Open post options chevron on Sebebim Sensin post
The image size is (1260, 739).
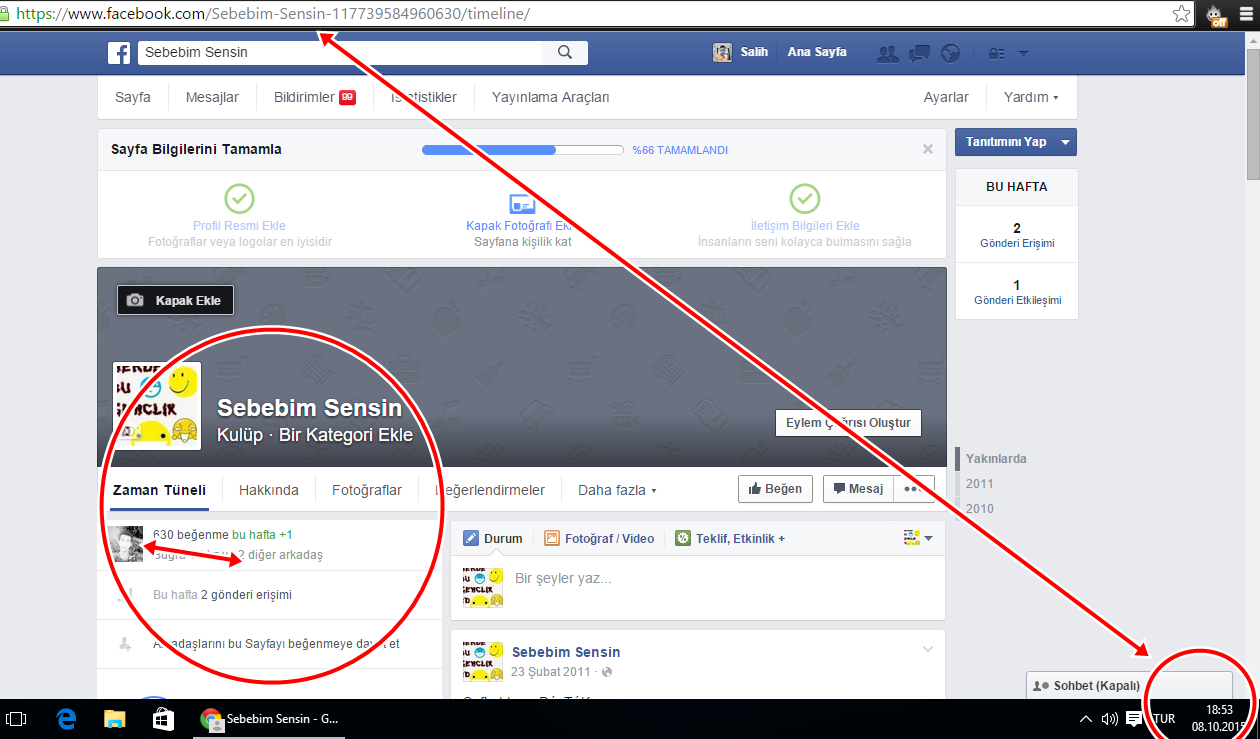pyautogui.click(x=928, y=650)
